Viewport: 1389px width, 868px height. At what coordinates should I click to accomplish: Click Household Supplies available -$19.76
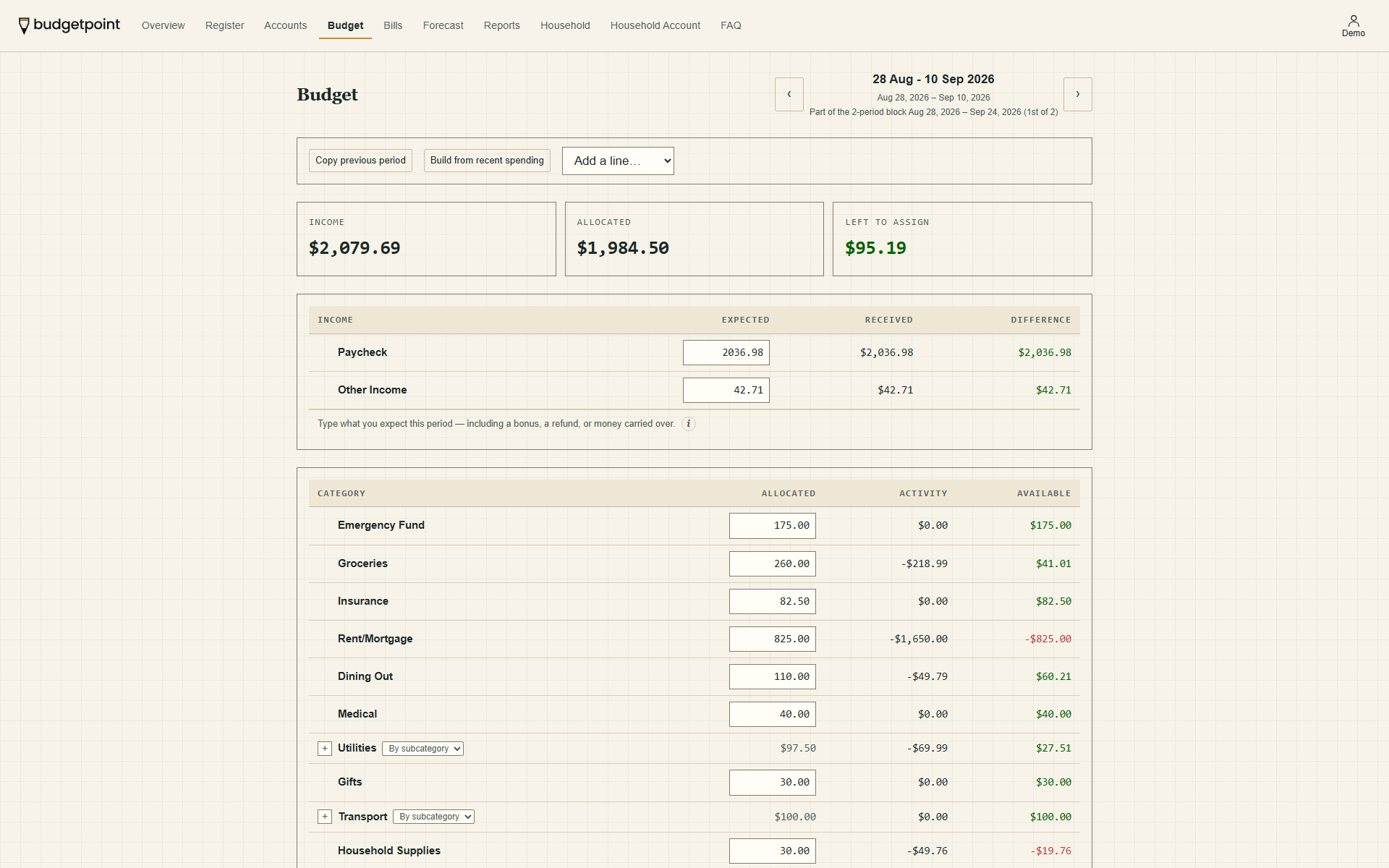point(1050,851)
